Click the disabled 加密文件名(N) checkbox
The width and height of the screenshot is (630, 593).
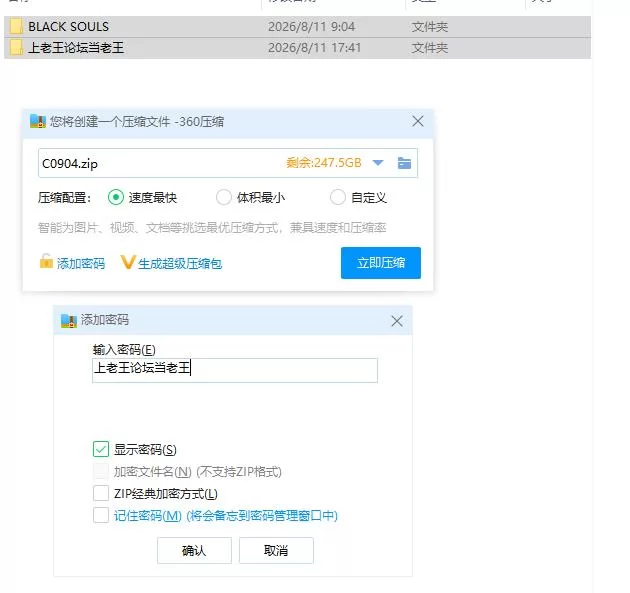pos(101,471)
